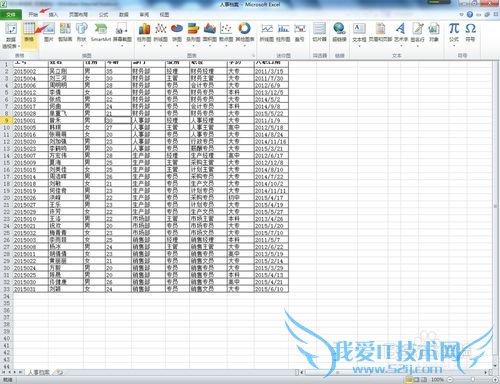The image size is (500, 384).
Task: Insert a Hyperlink (超链接)
Action: point(339,33)
